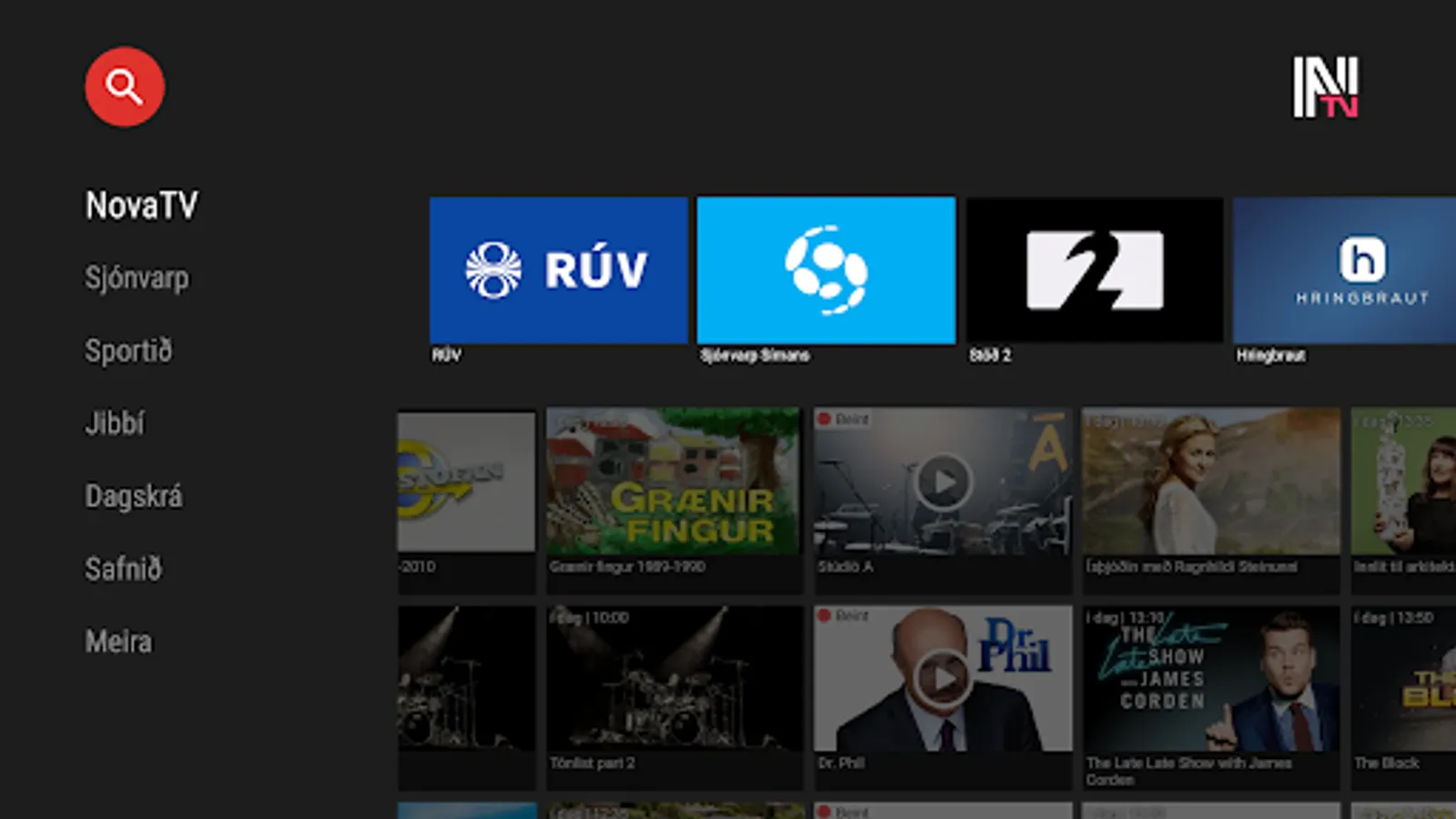Open the RÚV channel tile
Screen dimensions: 1456x819
point(559,270)
